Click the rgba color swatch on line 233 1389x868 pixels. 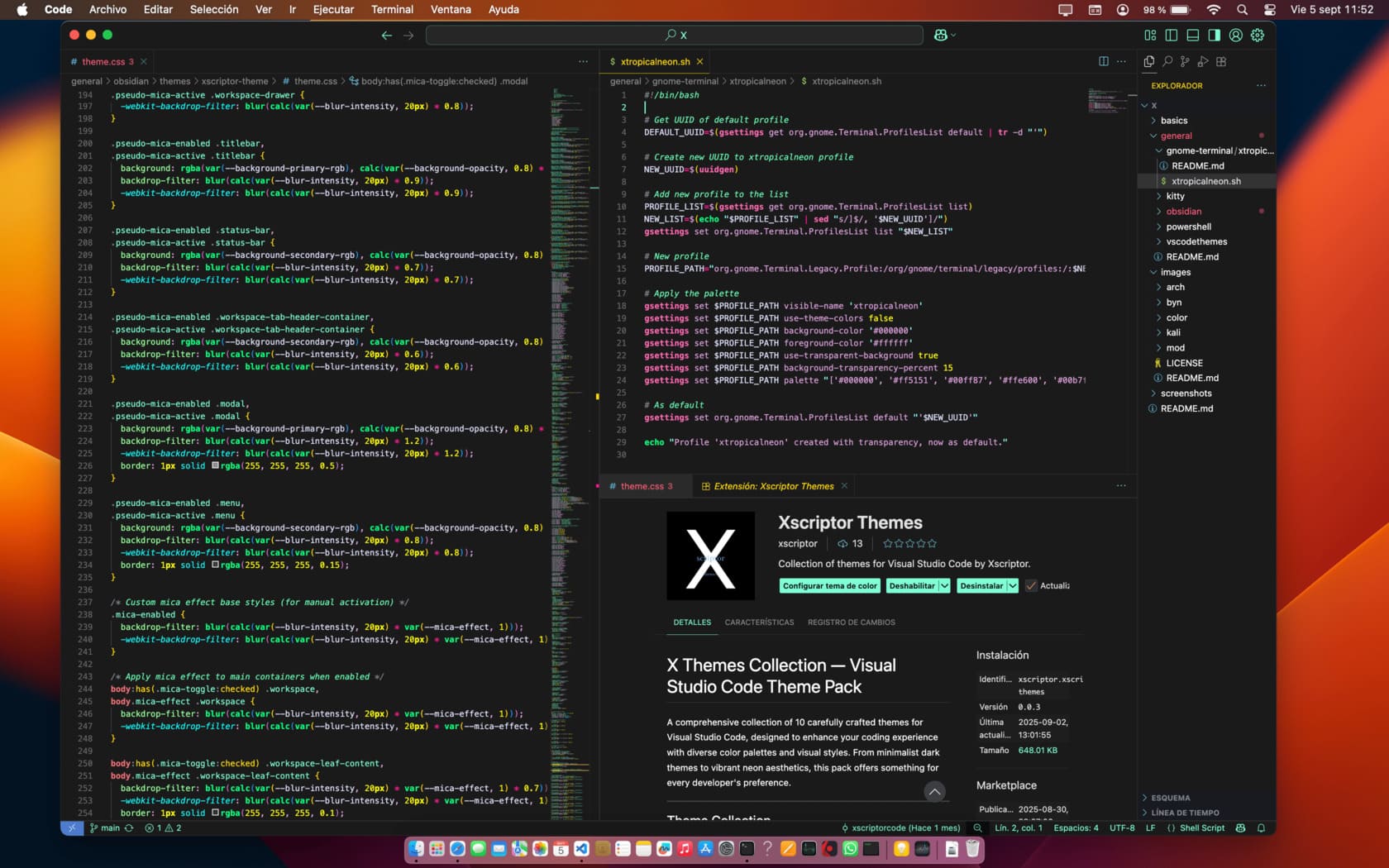(x=215, y=565)
